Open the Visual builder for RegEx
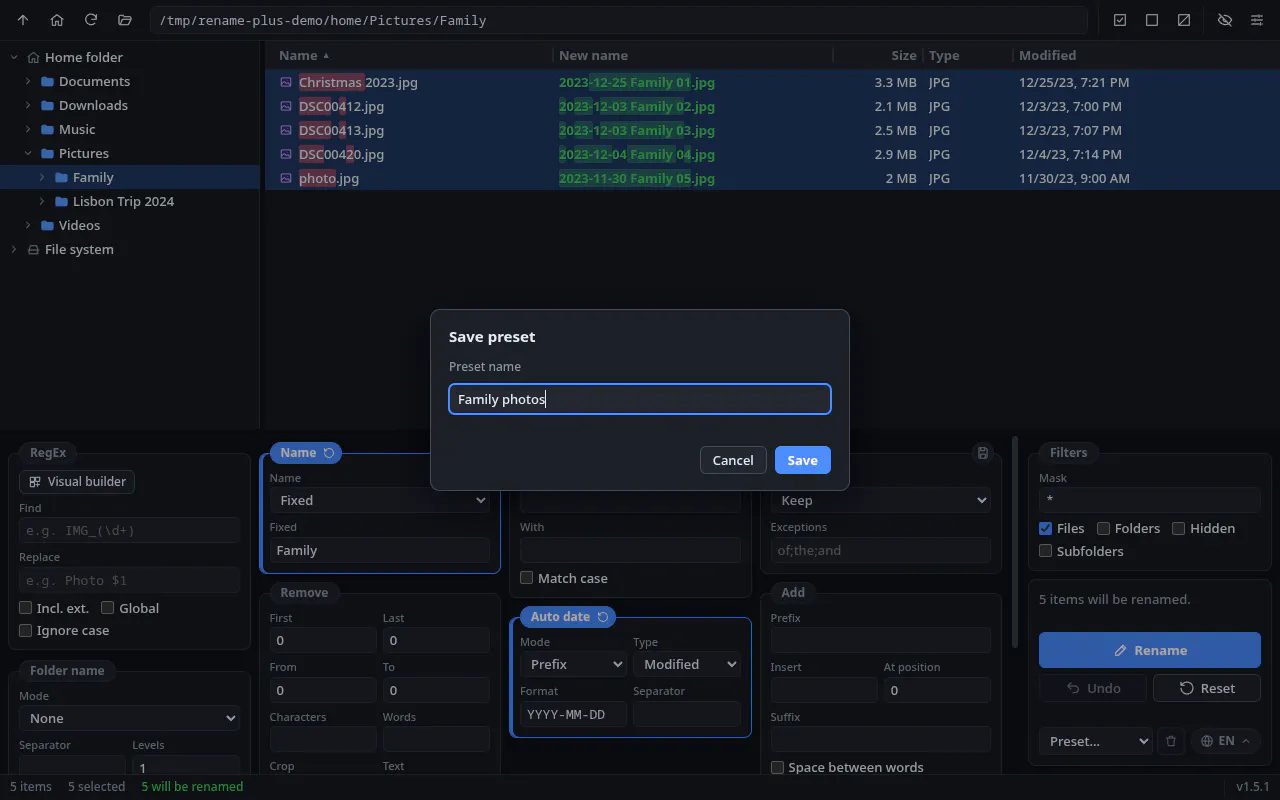 [77, 481]
